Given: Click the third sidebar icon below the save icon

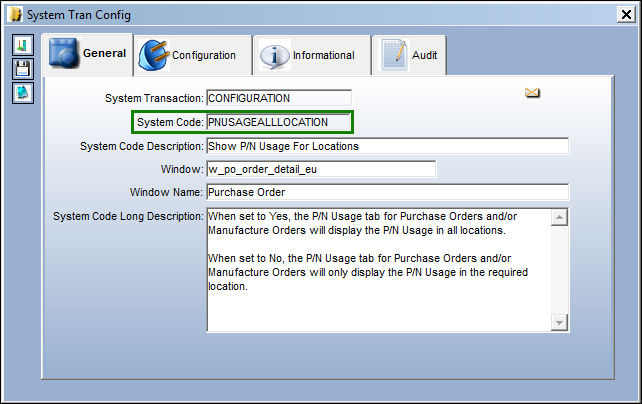Looking at the screenshot, I should tap(23, 93).
